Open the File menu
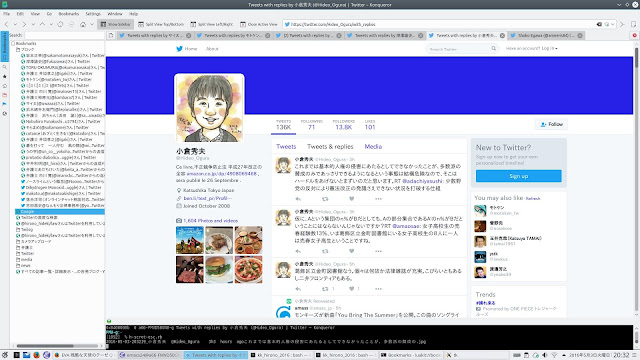The height and width of the screenshot is (360, 640). coord(7,14)
